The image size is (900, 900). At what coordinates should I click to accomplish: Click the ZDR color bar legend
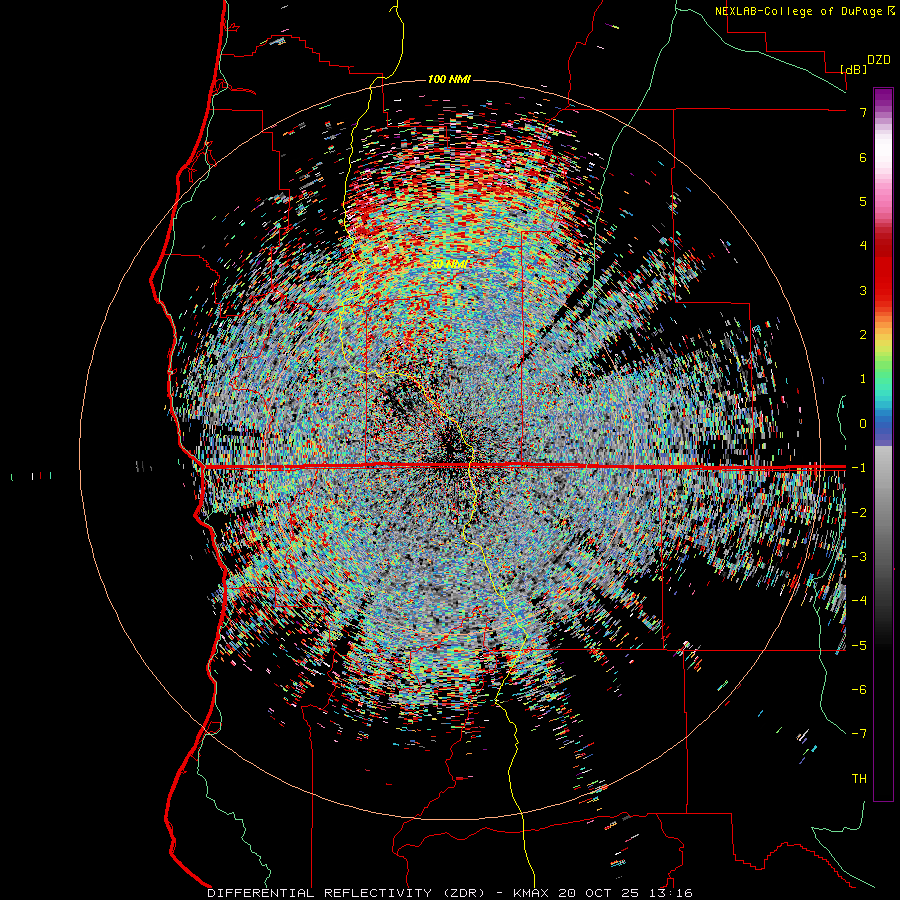point(883,444)
